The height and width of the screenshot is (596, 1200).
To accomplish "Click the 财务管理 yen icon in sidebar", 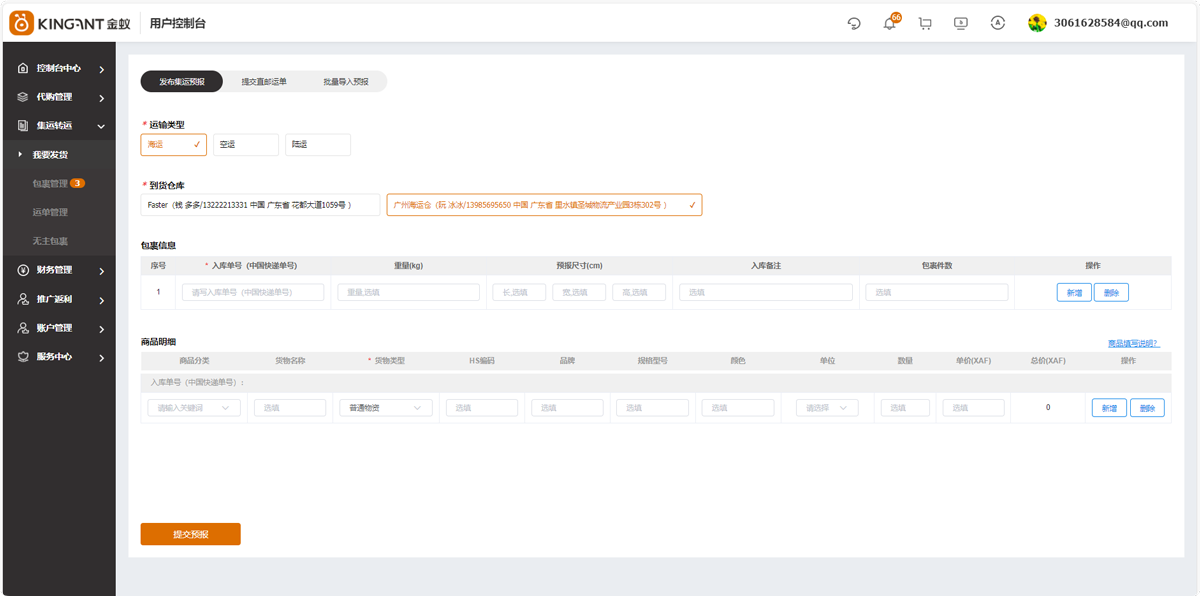I will click(24, 270).
